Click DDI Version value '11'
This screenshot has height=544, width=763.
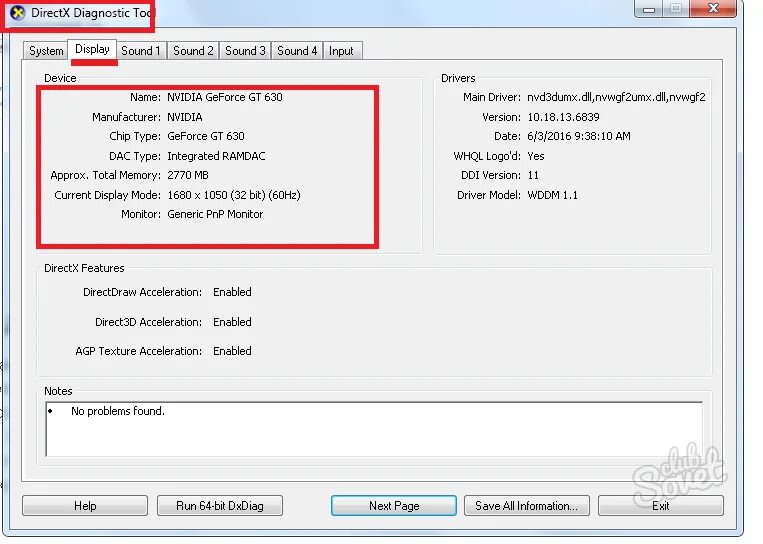(x=533, y=175)
